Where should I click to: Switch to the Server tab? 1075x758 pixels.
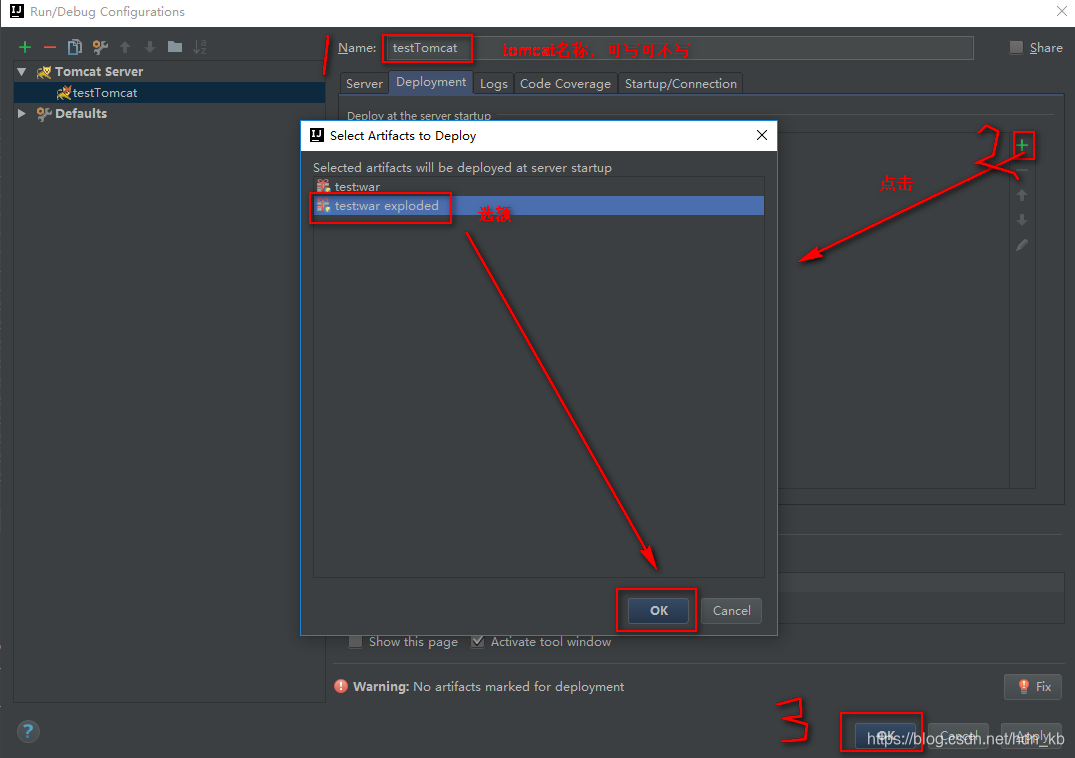(x=364, y=83)
